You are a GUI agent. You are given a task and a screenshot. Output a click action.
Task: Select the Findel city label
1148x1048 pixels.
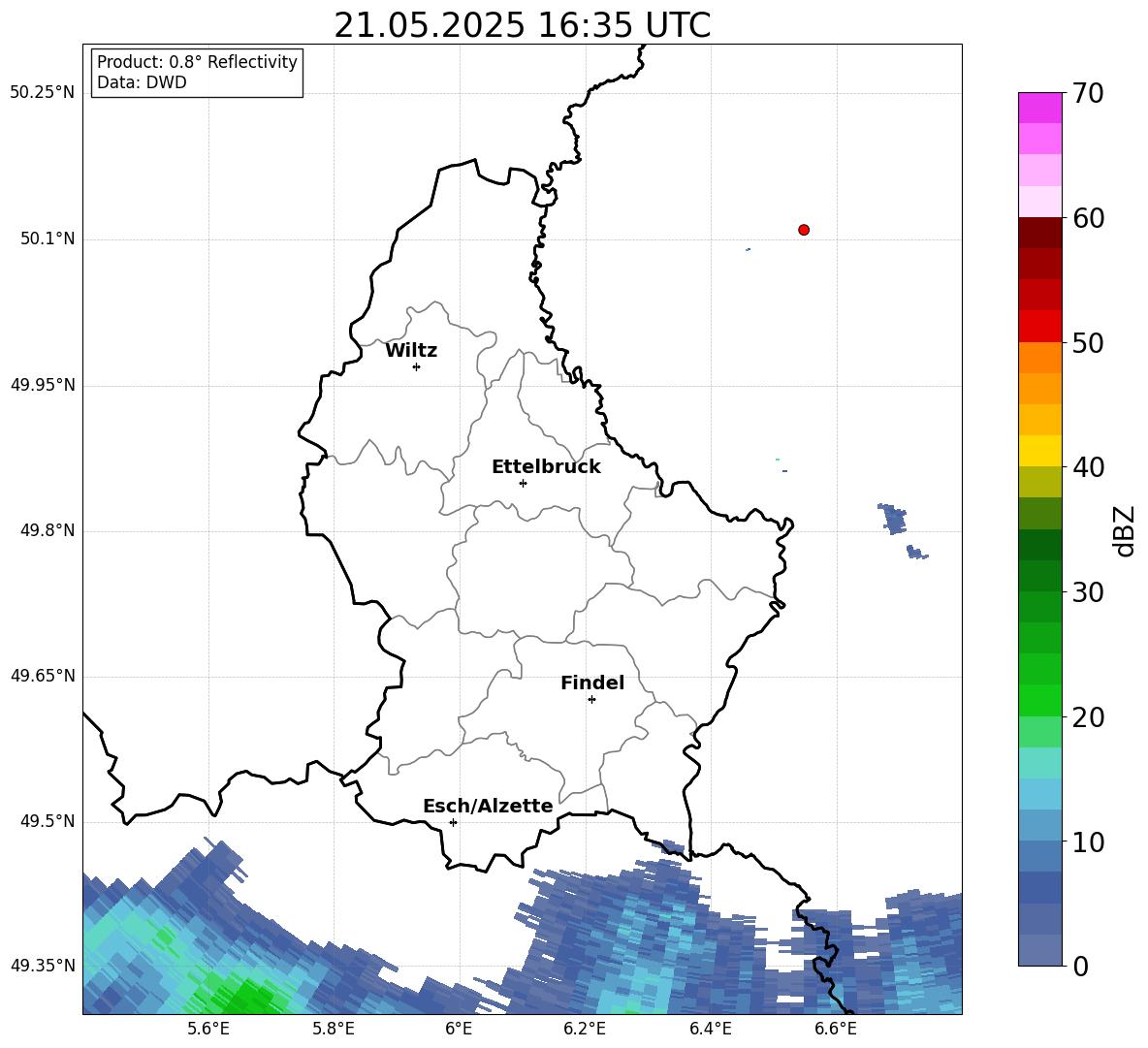click(592, 683)
